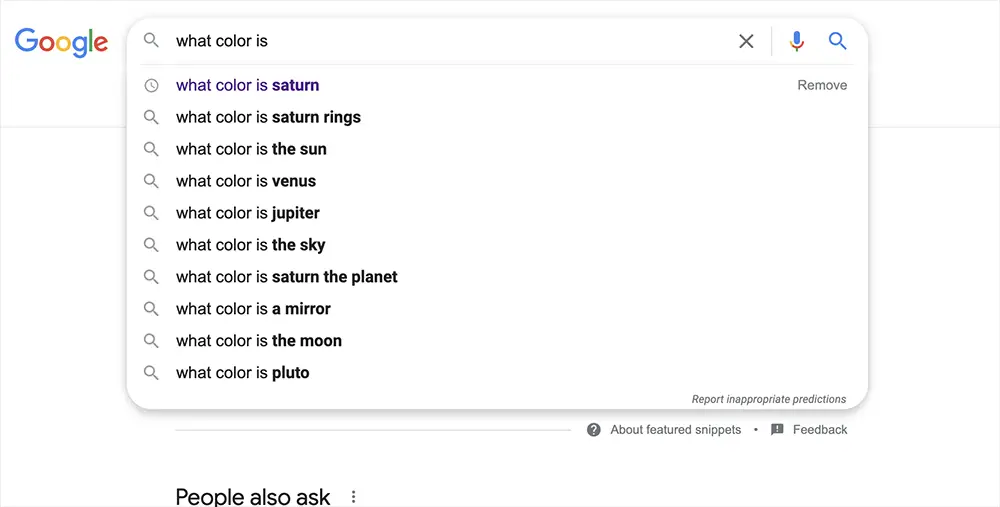Select suggestion 'what color is saturn'

tap(248, 86)
